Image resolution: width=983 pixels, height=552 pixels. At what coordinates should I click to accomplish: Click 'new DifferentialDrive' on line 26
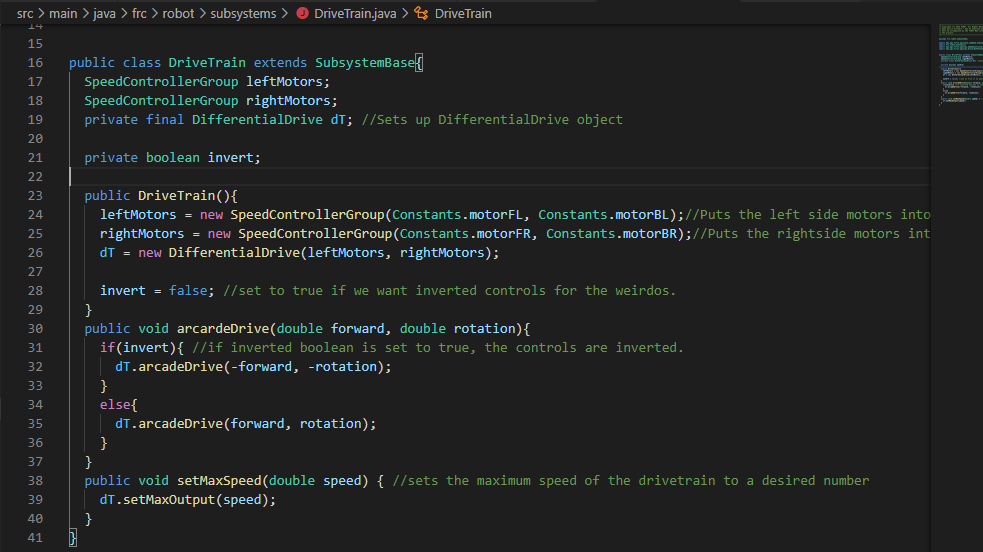click(x=219, y=253)
